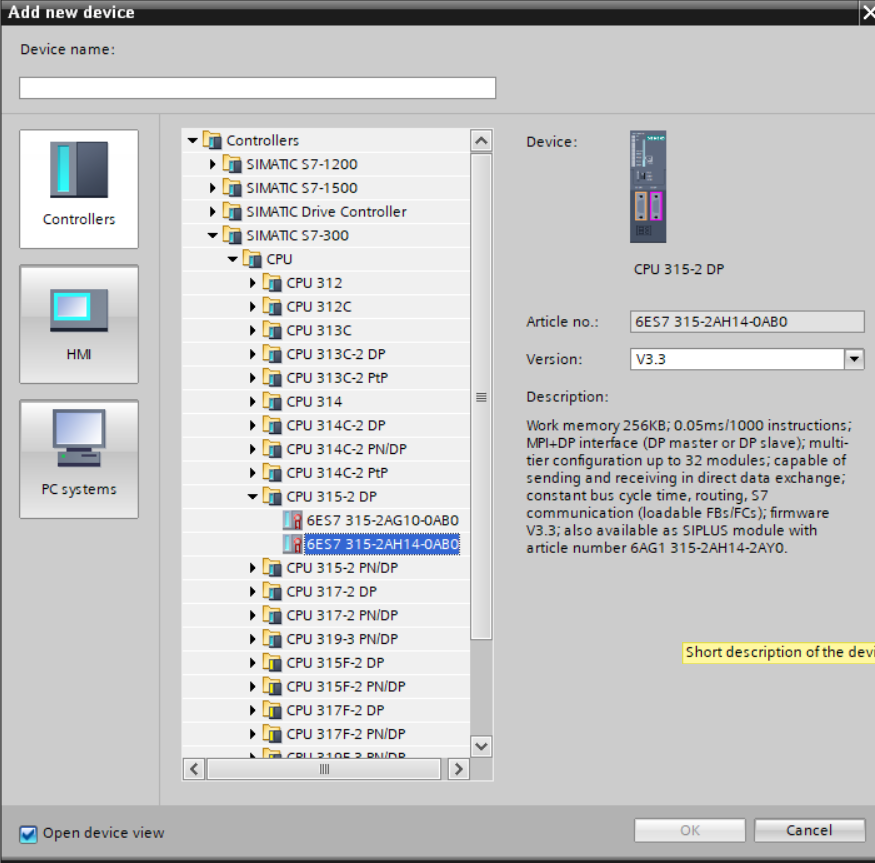
Task: Expand the CPU 317F-2 DP node
Action: point(253,710)
